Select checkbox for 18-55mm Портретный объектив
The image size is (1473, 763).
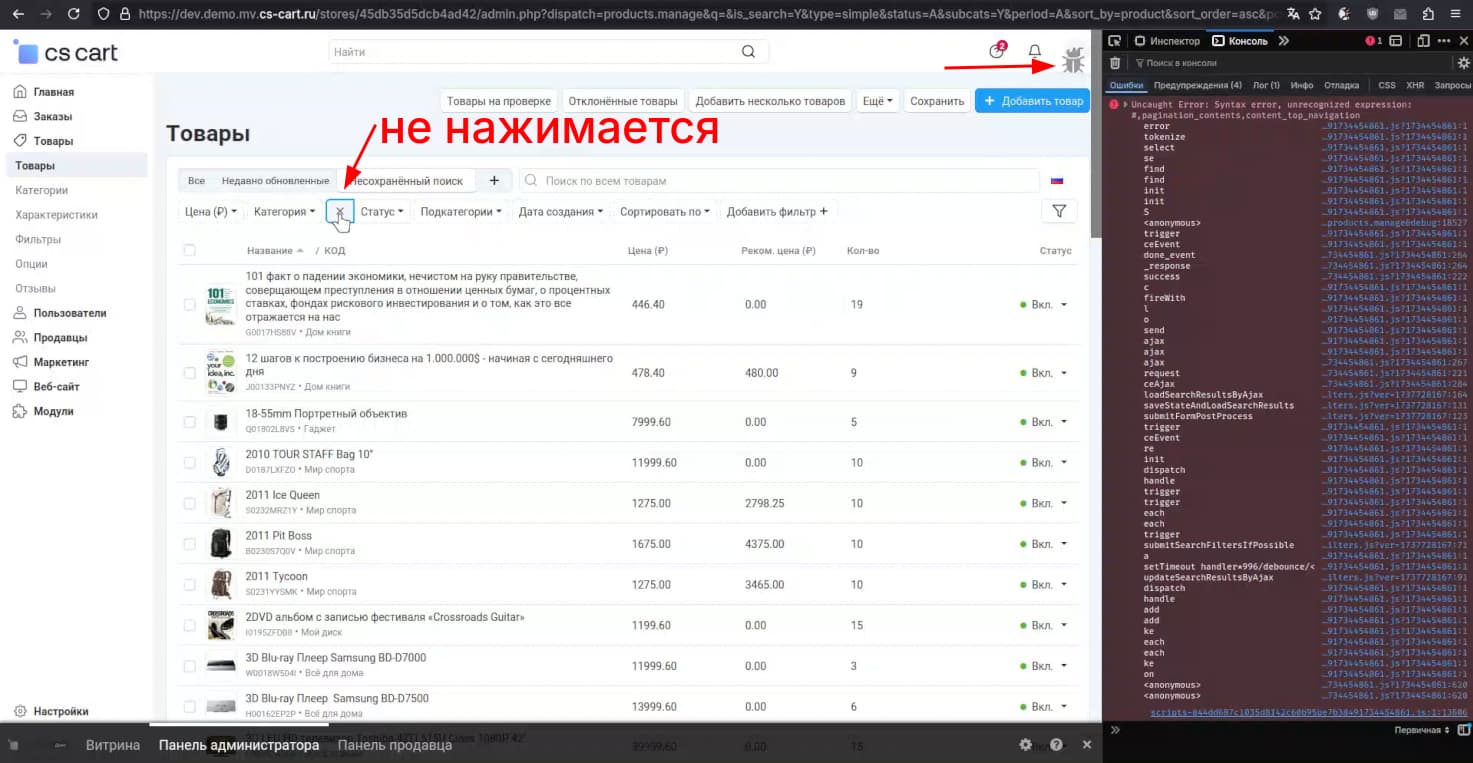[x=190, y=422]
